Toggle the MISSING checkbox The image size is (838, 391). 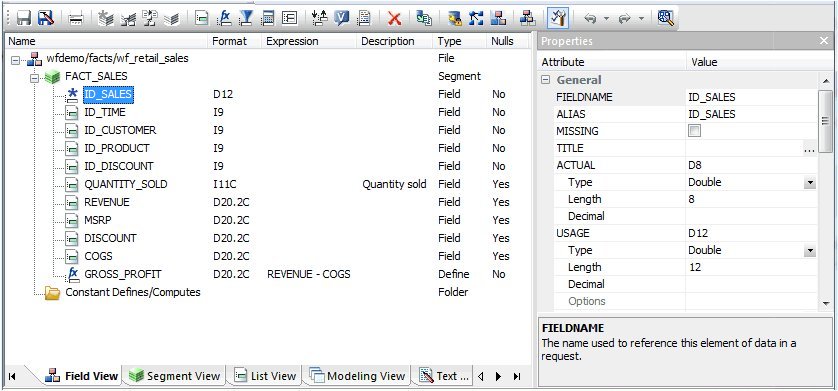tap(695, 131)
